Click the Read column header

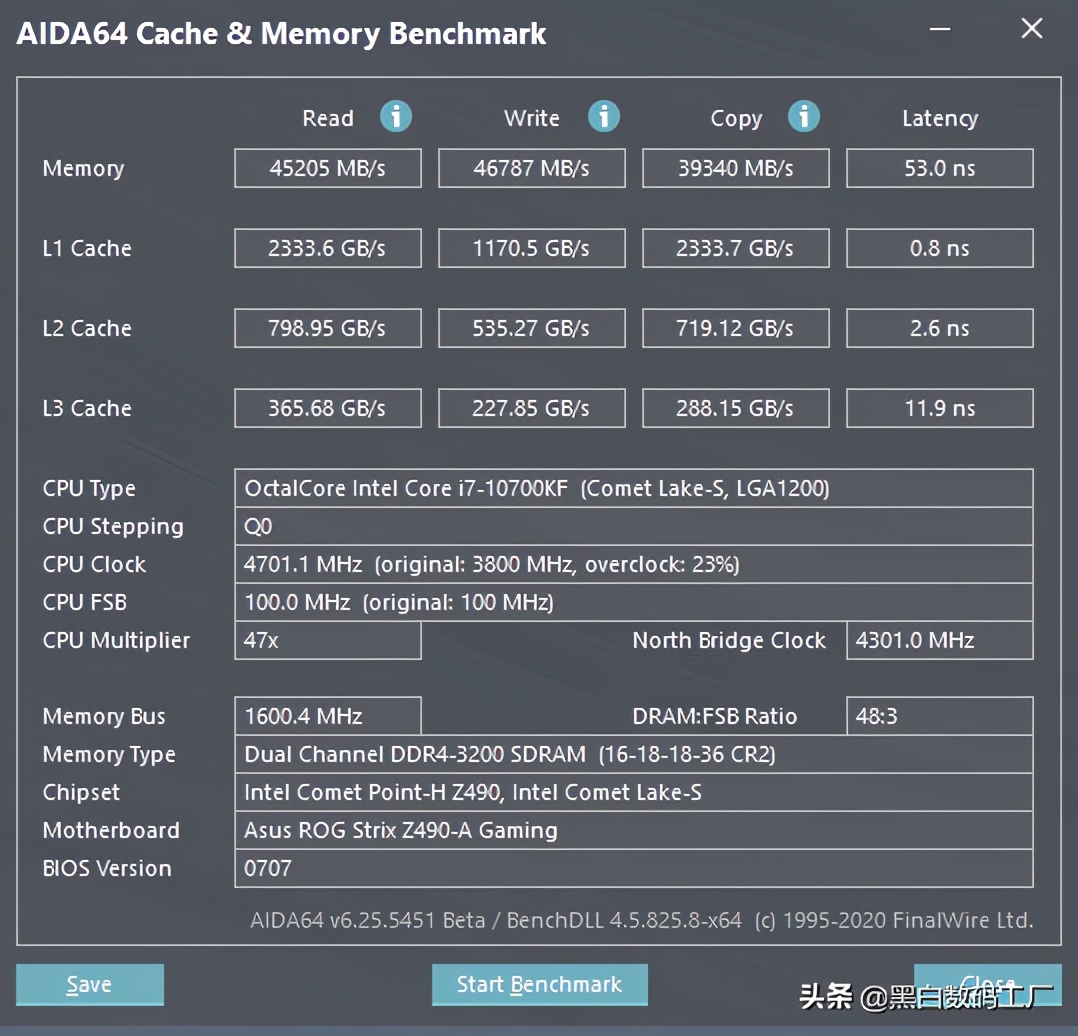coord(328,118)
